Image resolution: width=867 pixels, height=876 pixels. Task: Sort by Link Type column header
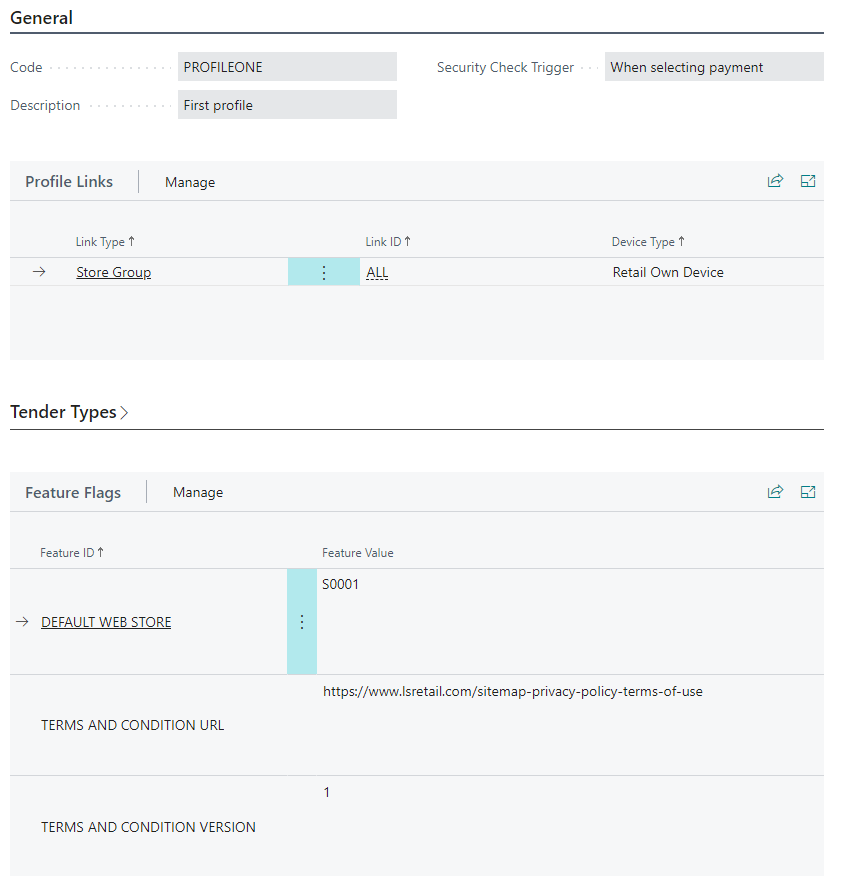(105, 242)
